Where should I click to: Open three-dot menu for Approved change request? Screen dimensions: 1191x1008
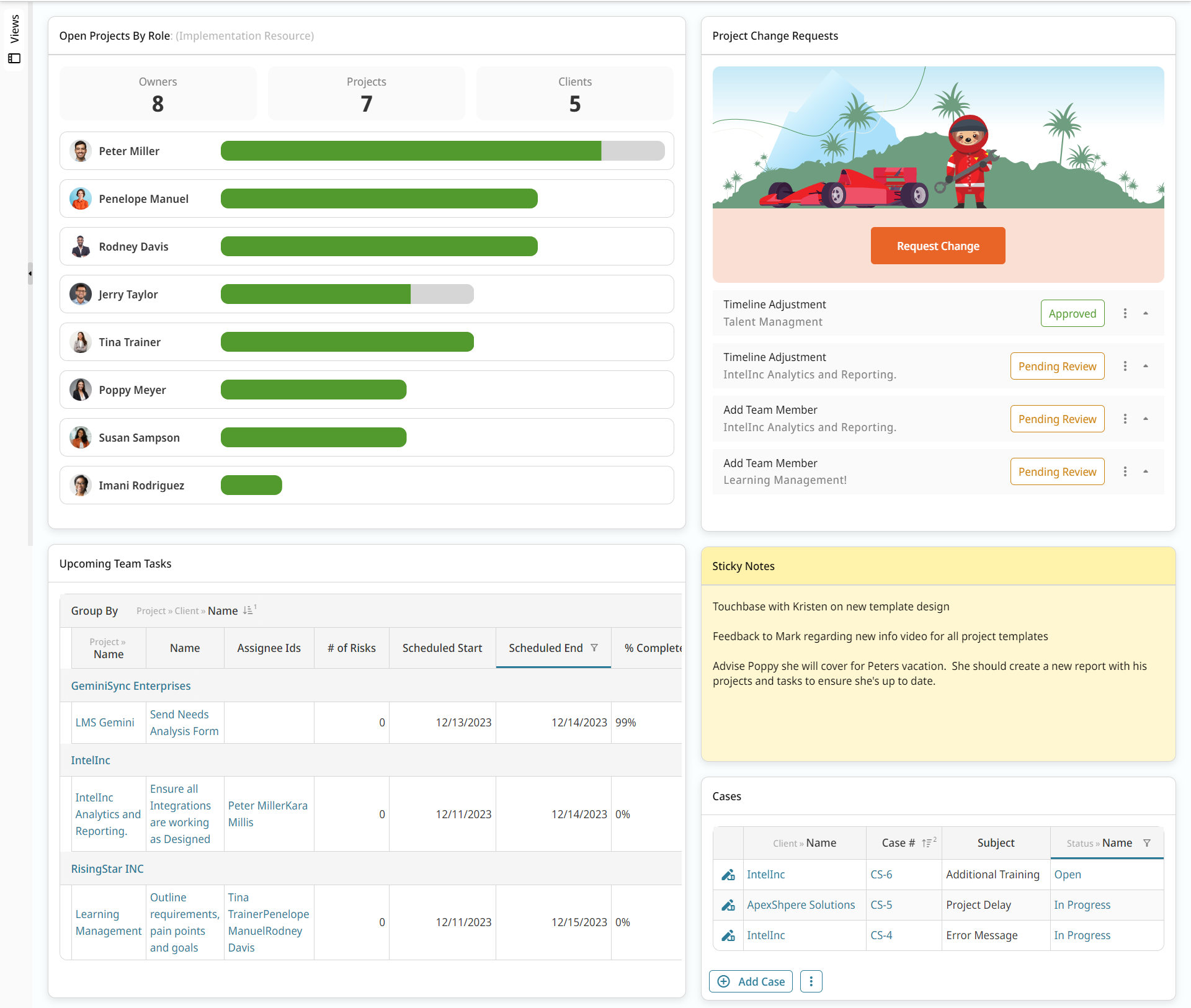point(1125,313)
